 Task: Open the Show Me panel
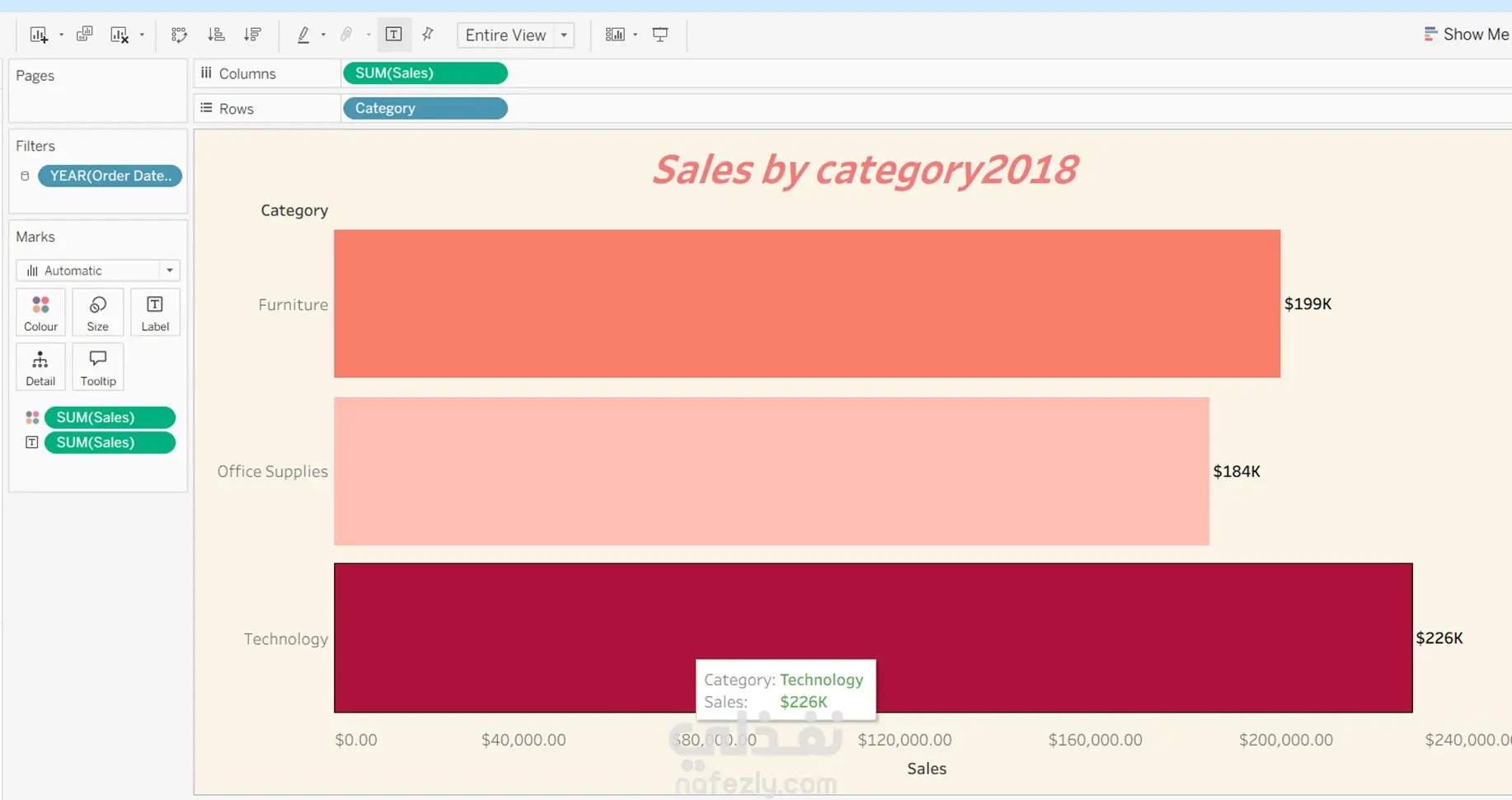(x=1466, y=35)
